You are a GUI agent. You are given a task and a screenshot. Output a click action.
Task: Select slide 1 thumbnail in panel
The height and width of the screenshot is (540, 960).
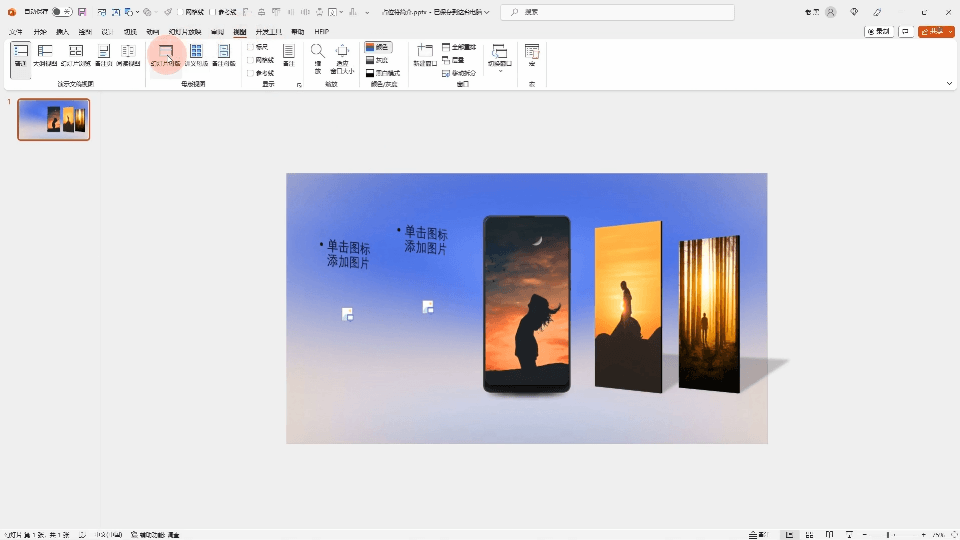click(x=53, y=119)
